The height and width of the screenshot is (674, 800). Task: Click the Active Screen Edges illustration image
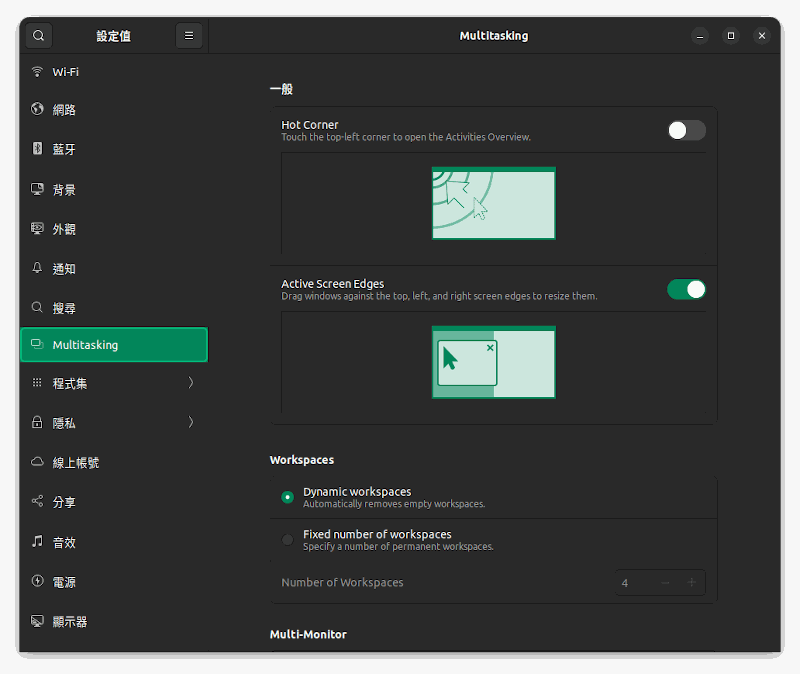[x=493, y=362]
